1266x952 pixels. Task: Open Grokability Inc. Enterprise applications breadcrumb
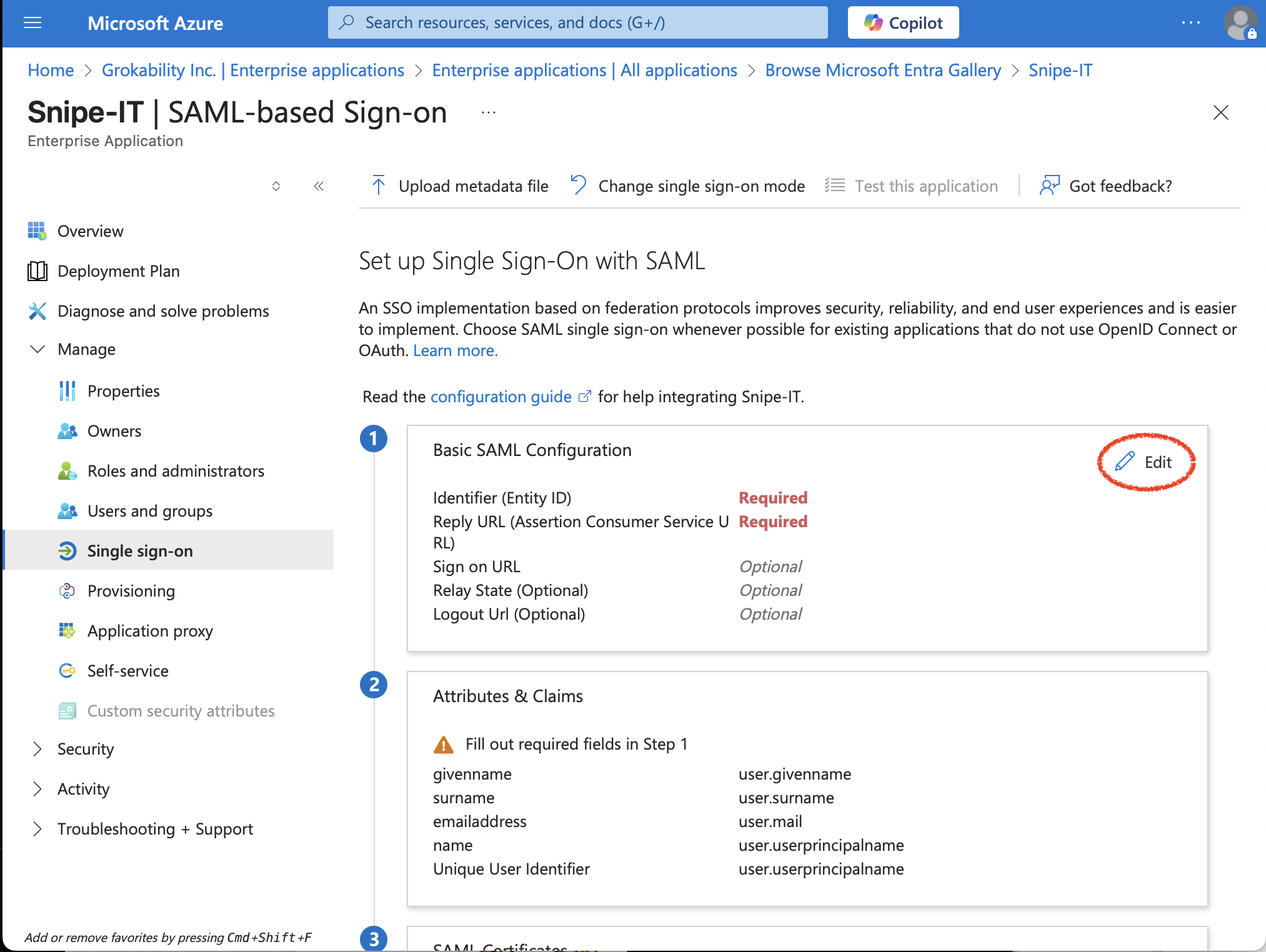(x=253, y=70)
